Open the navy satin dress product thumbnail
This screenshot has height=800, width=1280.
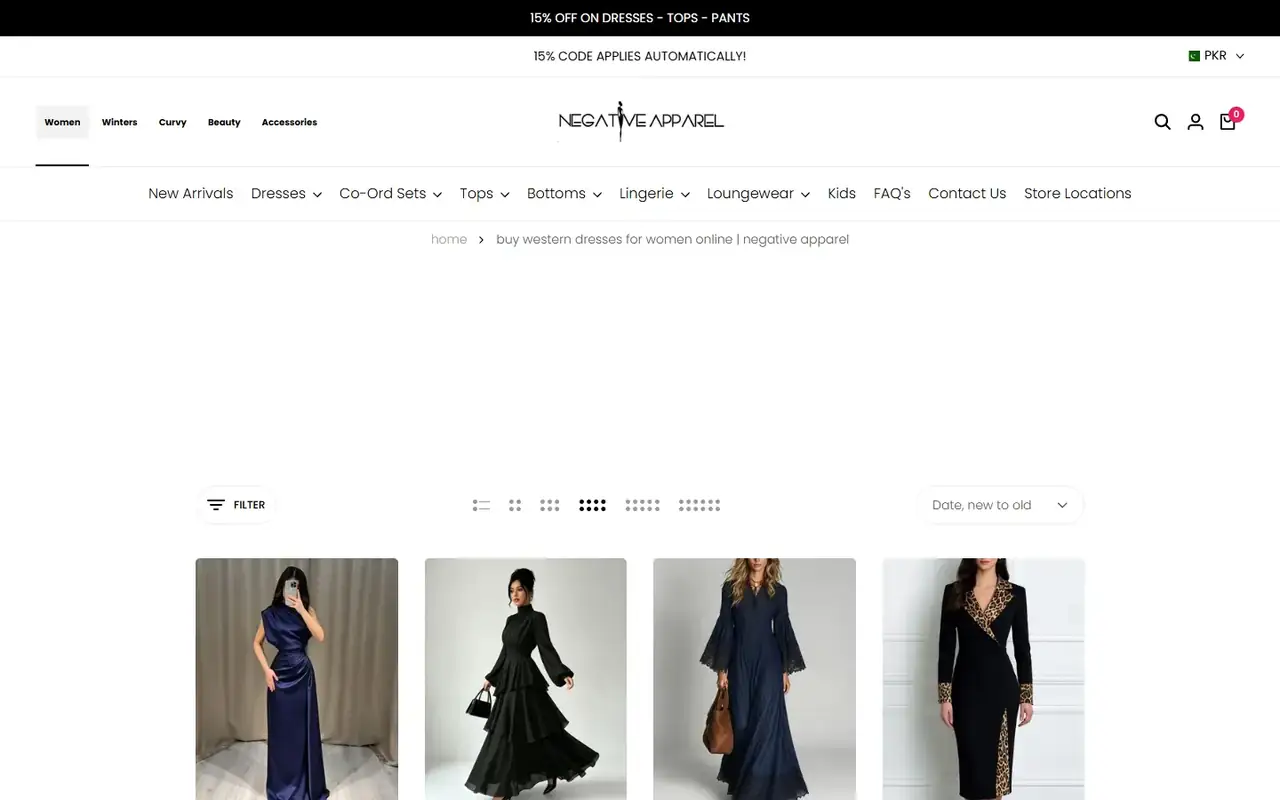(297, 679)
